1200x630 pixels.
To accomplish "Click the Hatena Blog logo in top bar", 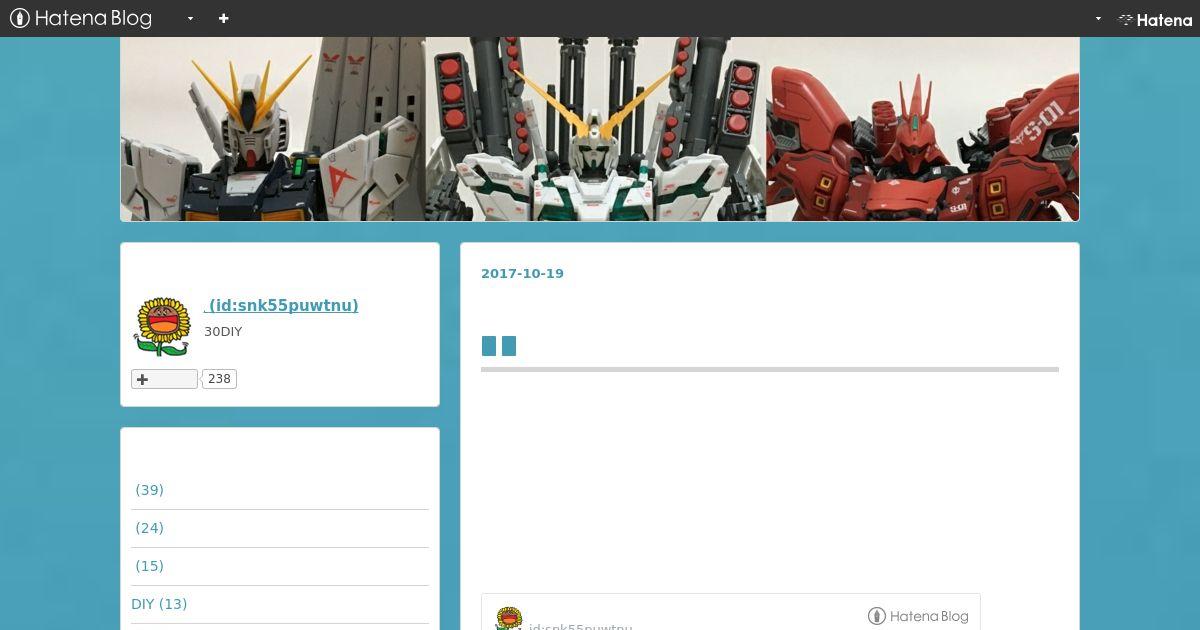I will tap(81, 18).
